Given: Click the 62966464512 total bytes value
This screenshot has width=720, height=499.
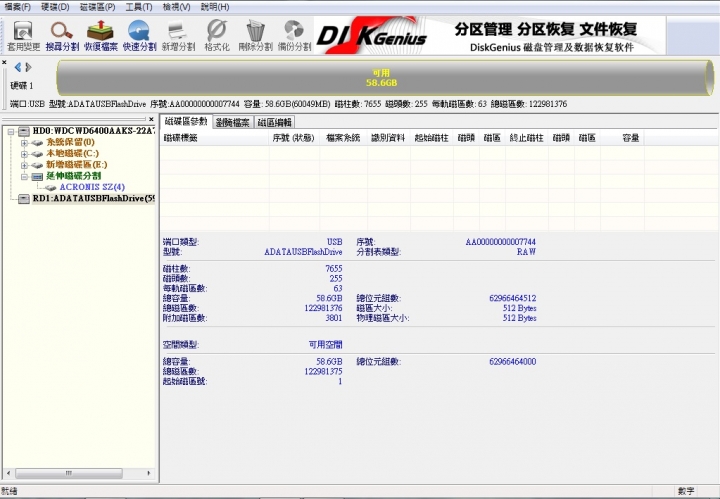Looking at the screenshot, I should 512,298.
